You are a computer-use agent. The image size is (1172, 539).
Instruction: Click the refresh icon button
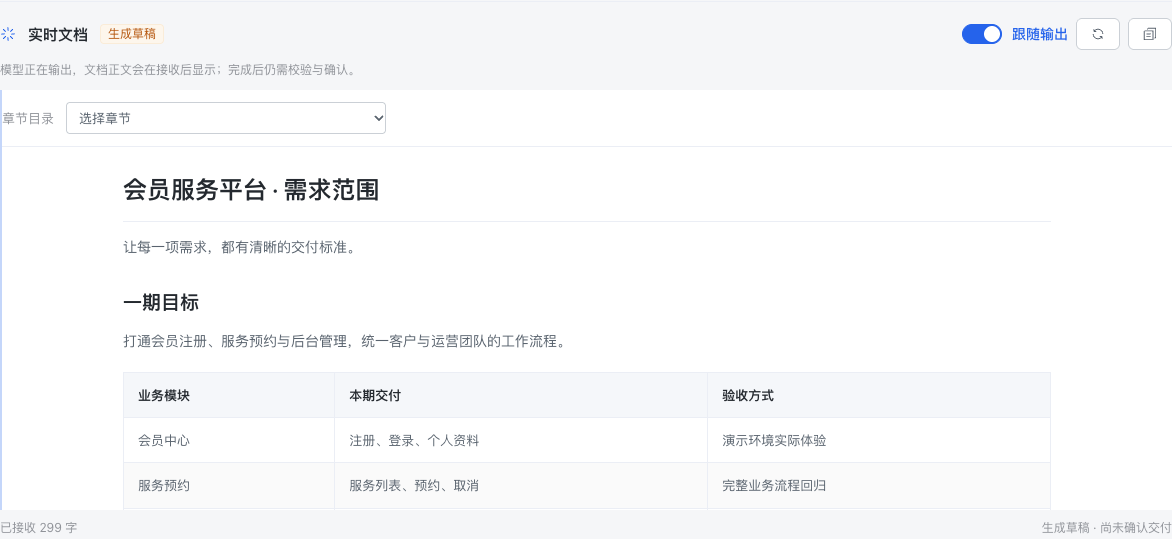pos(1097,34)
